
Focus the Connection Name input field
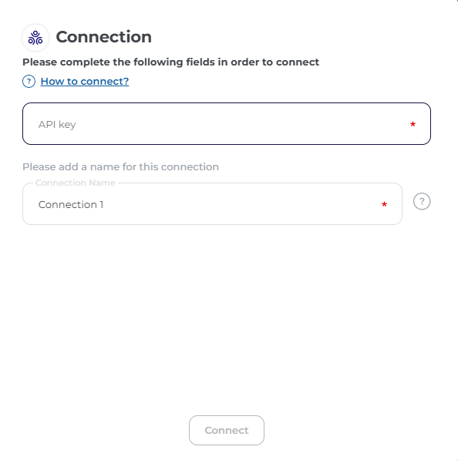click(x=212, y=204)
